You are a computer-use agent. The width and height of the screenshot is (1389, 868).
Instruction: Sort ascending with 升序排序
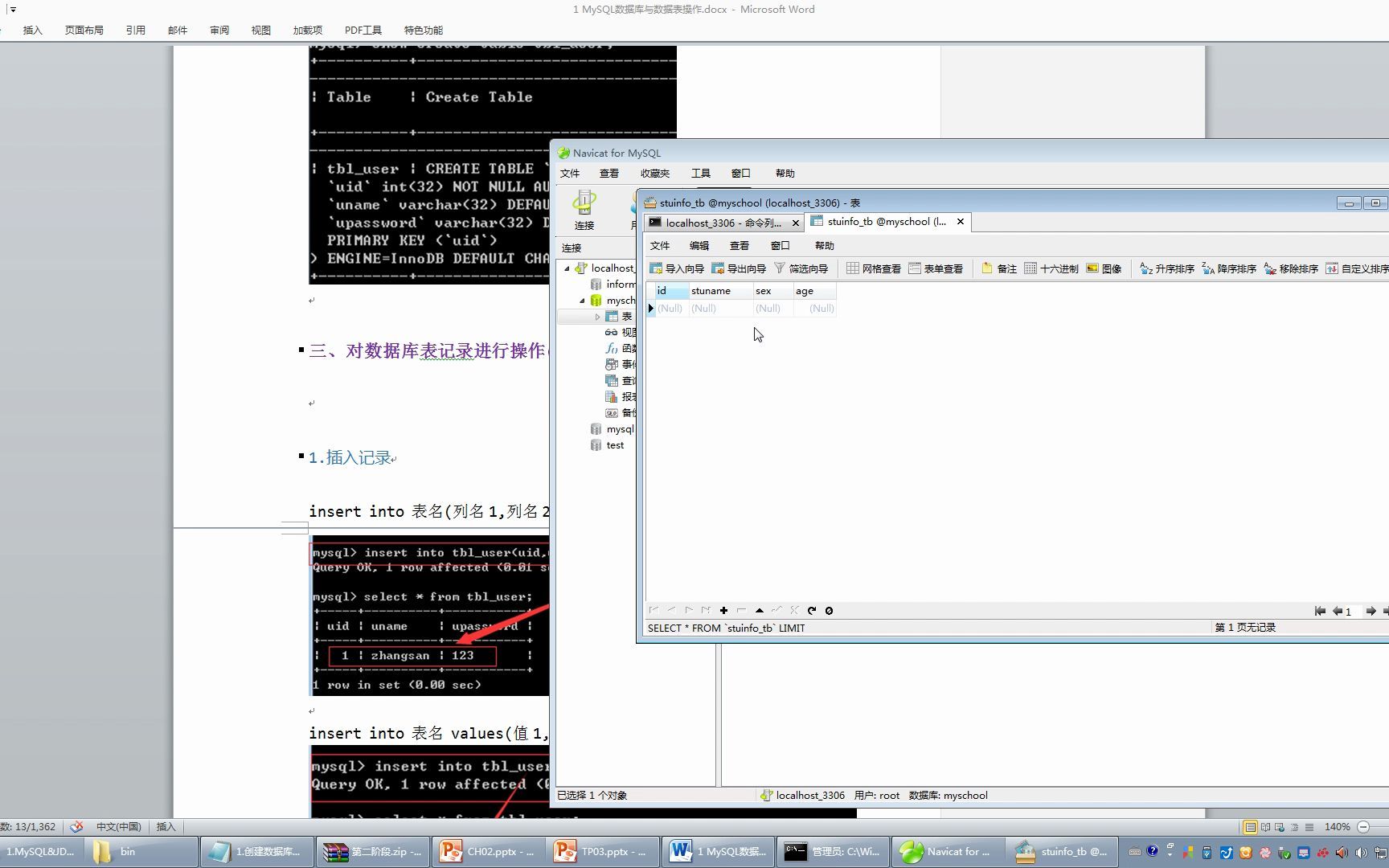coord(1167,268)
